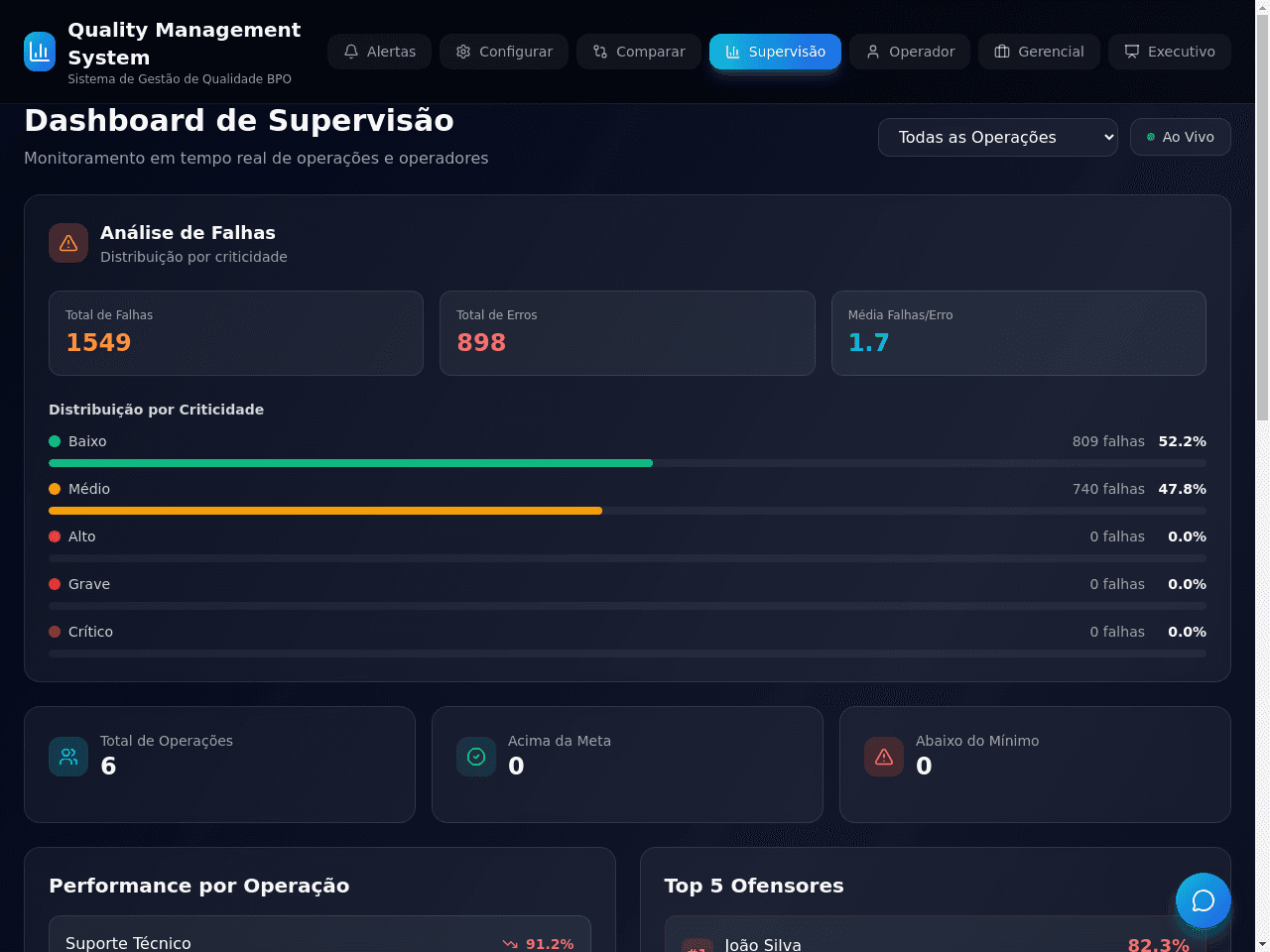Click the bar chart icon in Supervisão
The width and height of the screenshot is (1270, 952).
click(733, 52)
